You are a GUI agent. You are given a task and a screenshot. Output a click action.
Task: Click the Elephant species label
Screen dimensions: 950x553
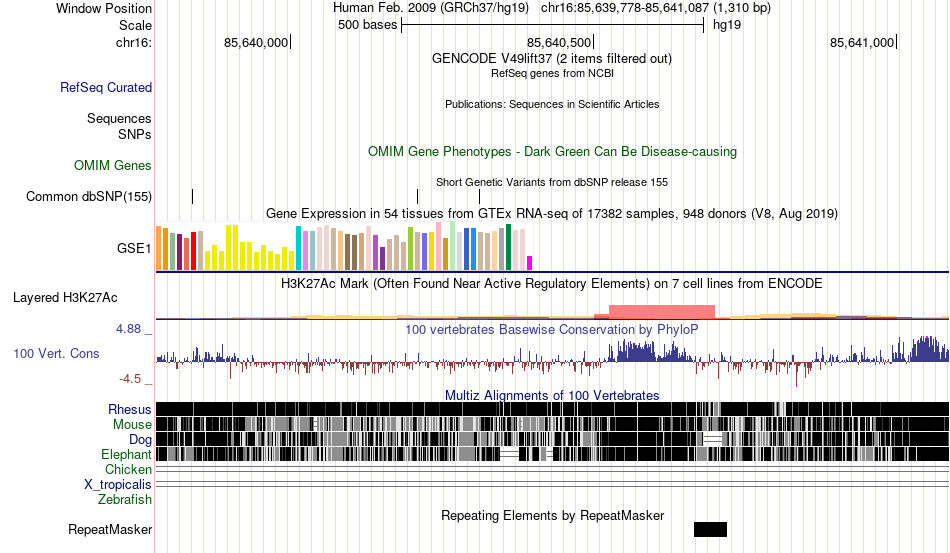126,454
